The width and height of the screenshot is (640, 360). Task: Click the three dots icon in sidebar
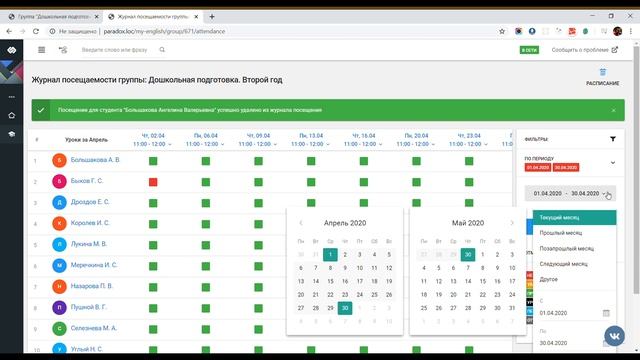[x=11, y=97]
